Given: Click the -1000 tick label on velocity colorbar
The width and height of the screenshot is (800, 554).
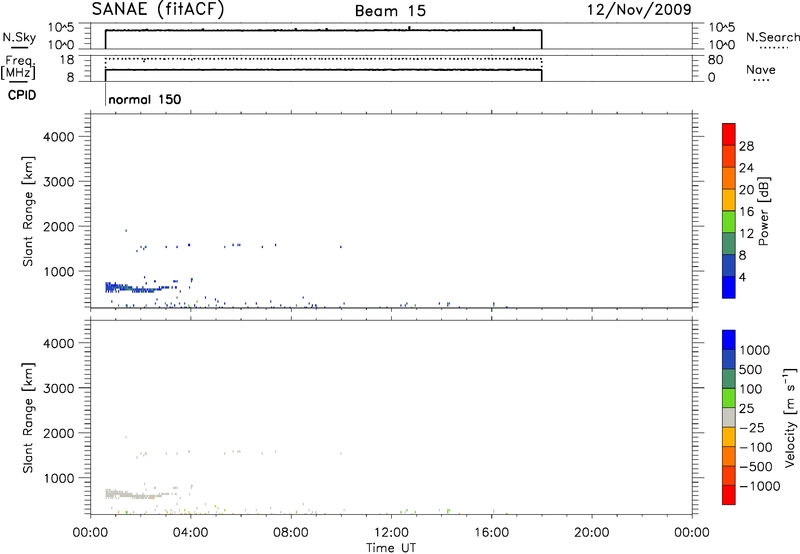Looking at the screenshot, I should 760,486.
